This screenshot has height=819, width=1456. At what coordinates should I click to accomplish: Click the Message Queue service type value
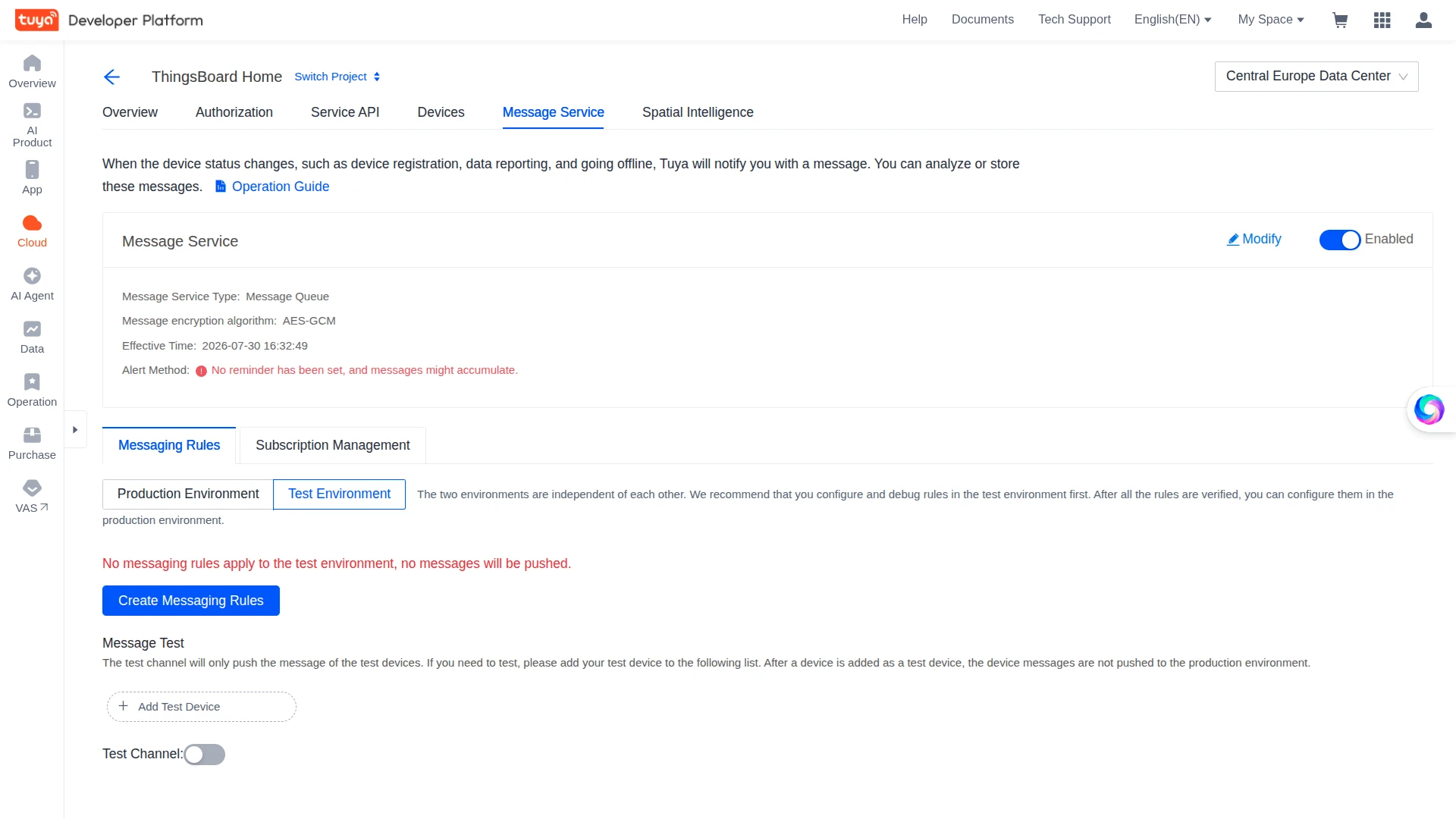[x=287, y=297]
